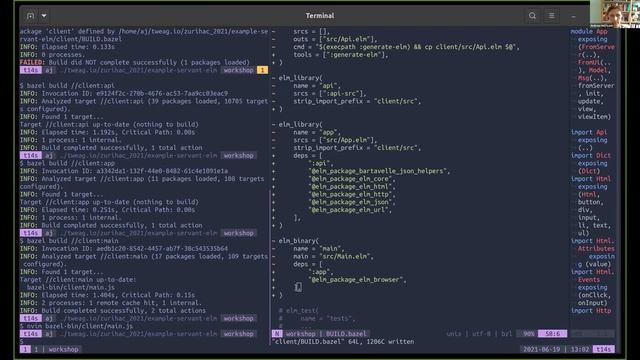640x360 pixels.
Task: Open the terminal hamburger menu
Action: pyautogui.click(x=552, y=16)
